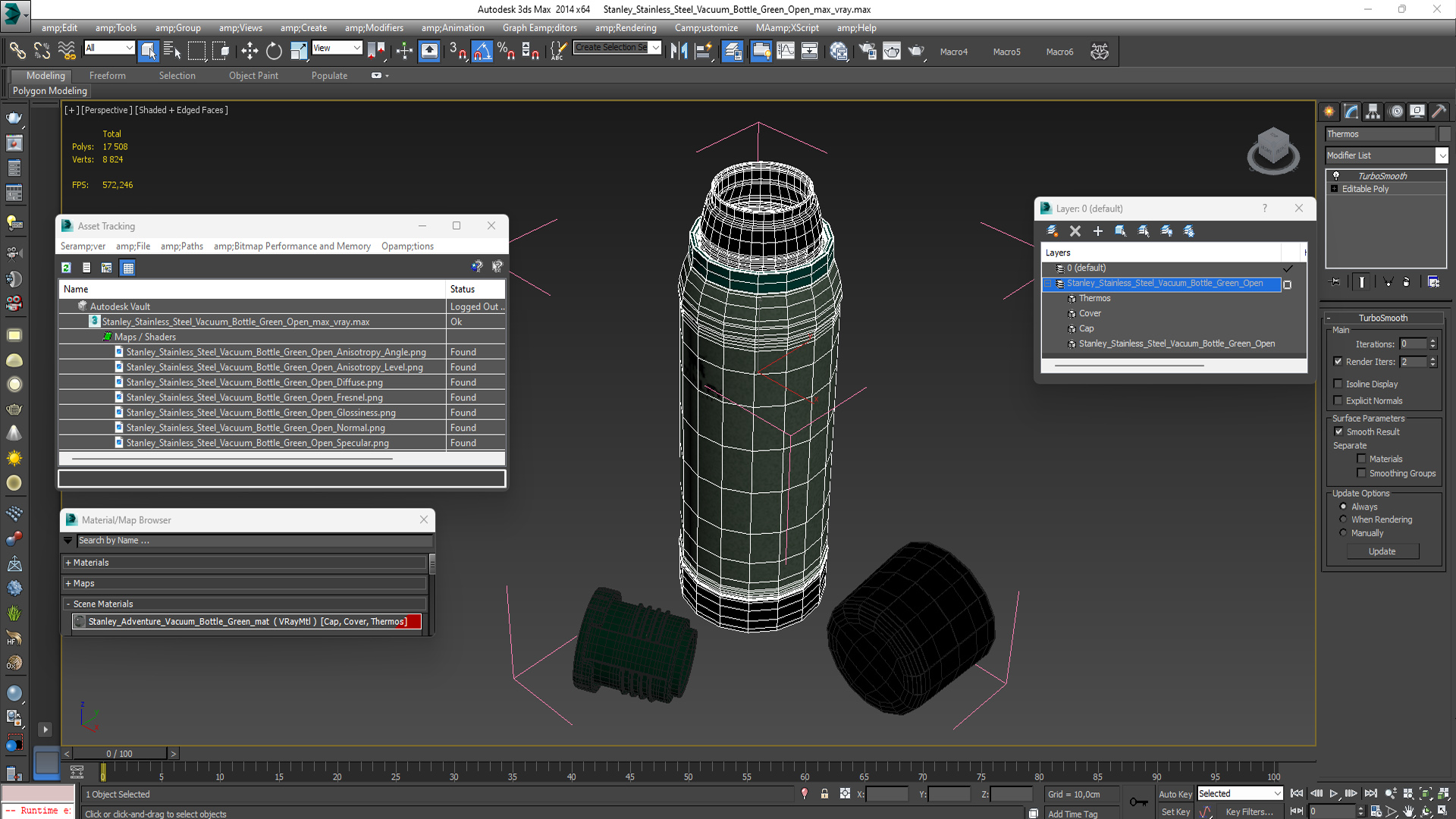Select the Rotate tool in main toolbar
The image size is (1456, 819).
274,51
